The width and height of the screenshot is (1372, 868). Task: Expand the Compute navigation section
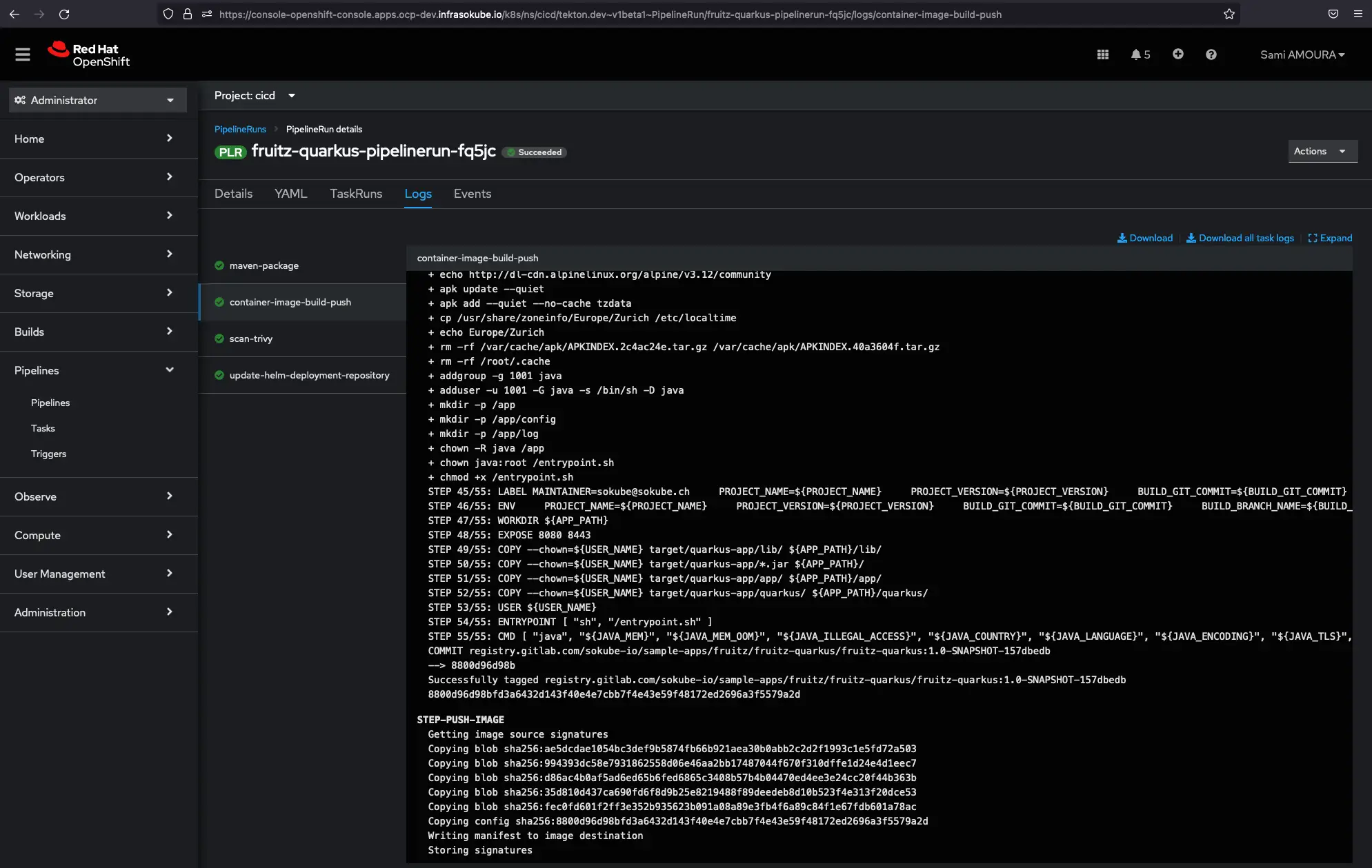pyautogui.click(x=99, y=535)
